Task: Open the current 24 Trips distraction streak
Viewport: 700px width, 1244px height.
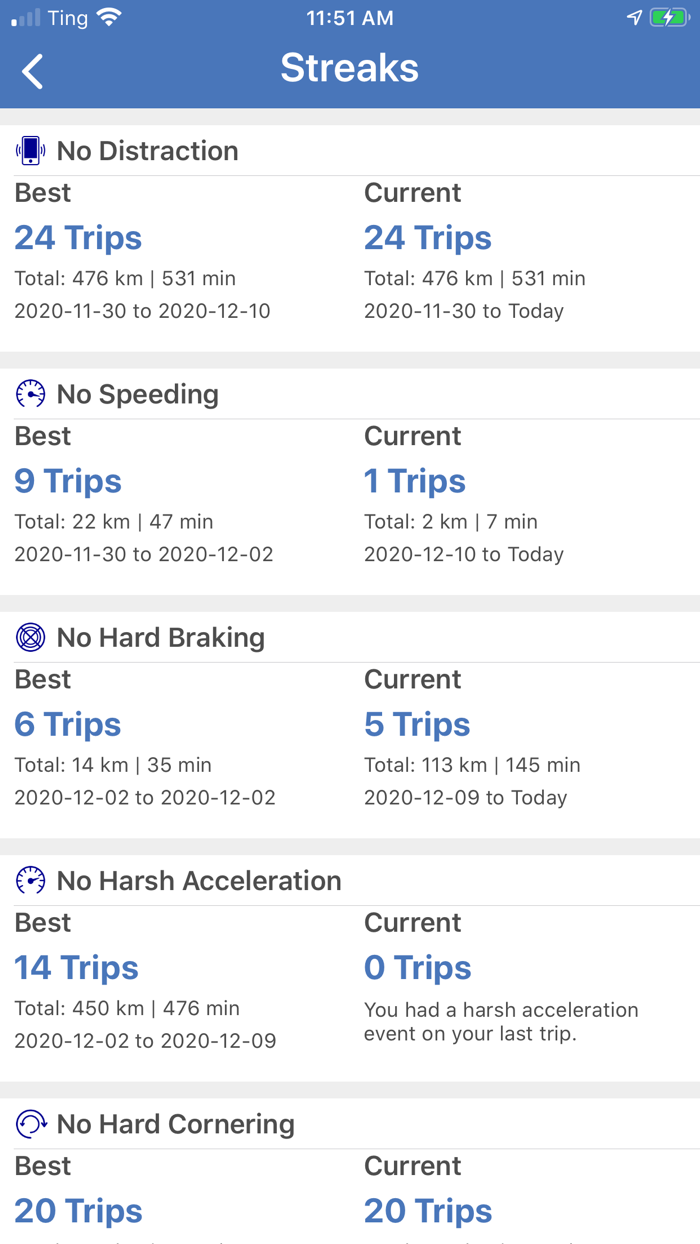Action: (428, 238)
